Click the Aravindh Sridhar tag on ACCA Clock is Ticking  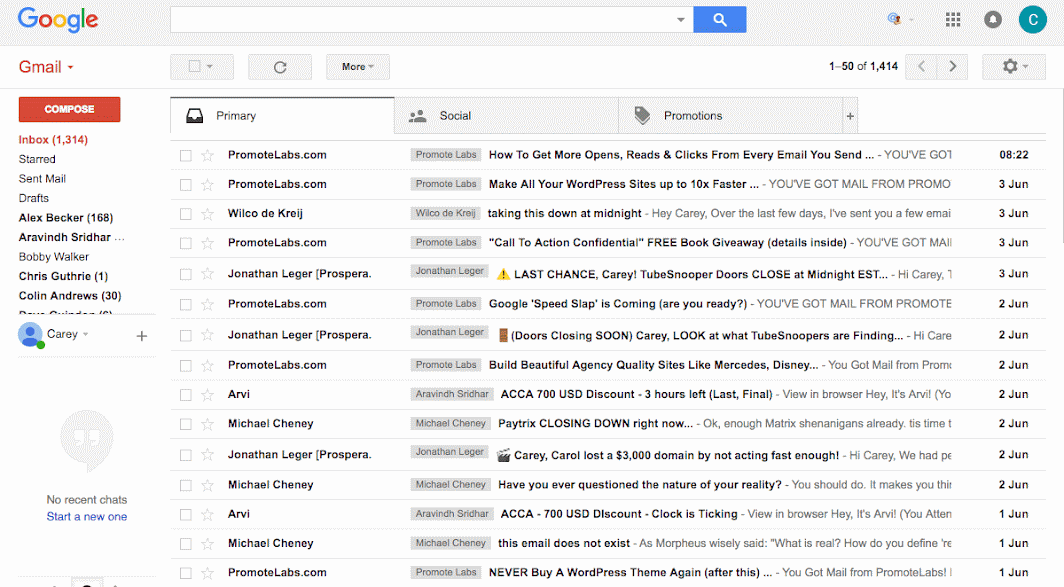tap(452, 514)
